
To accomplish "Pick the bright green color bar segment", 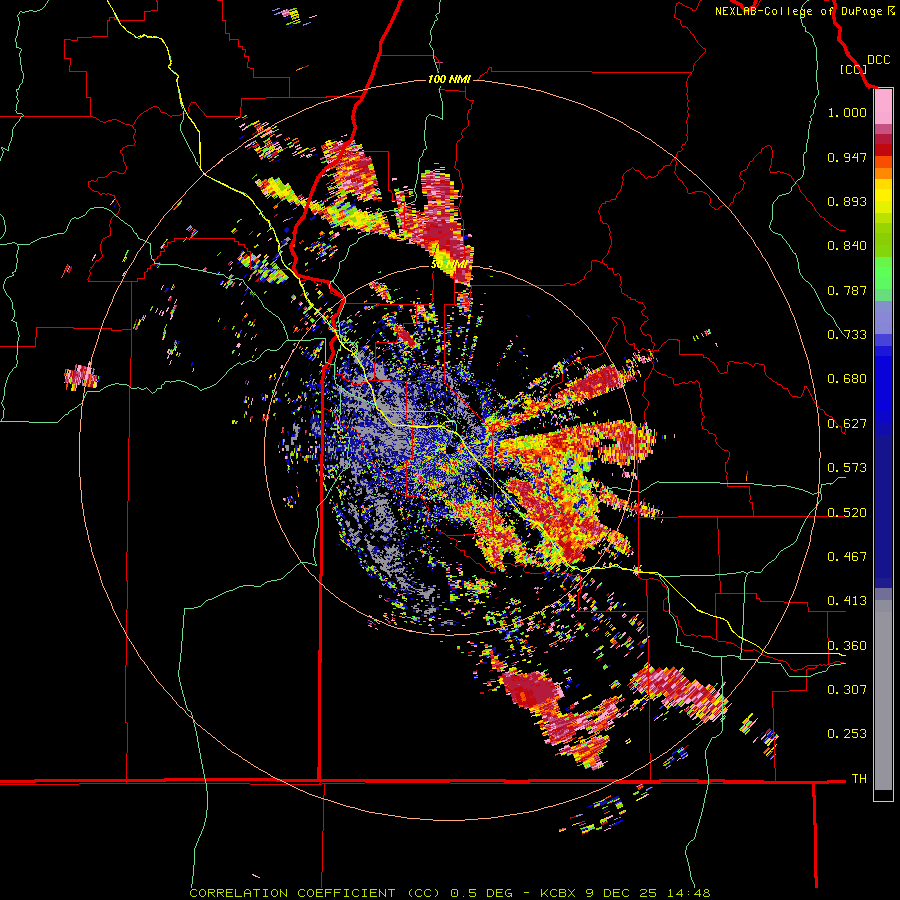I will coord(883,273).
